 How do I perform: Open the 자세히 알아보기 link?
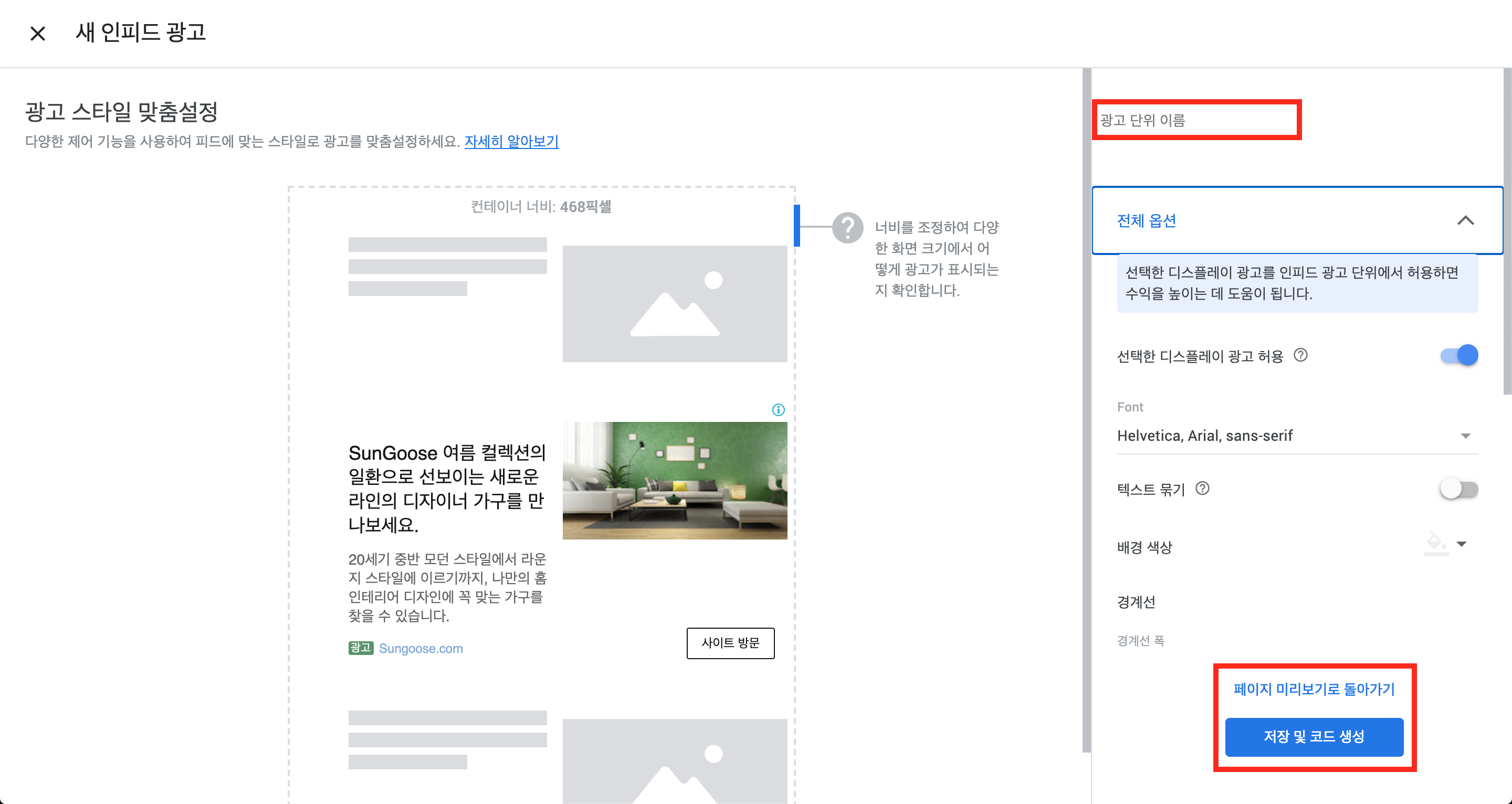511,141
